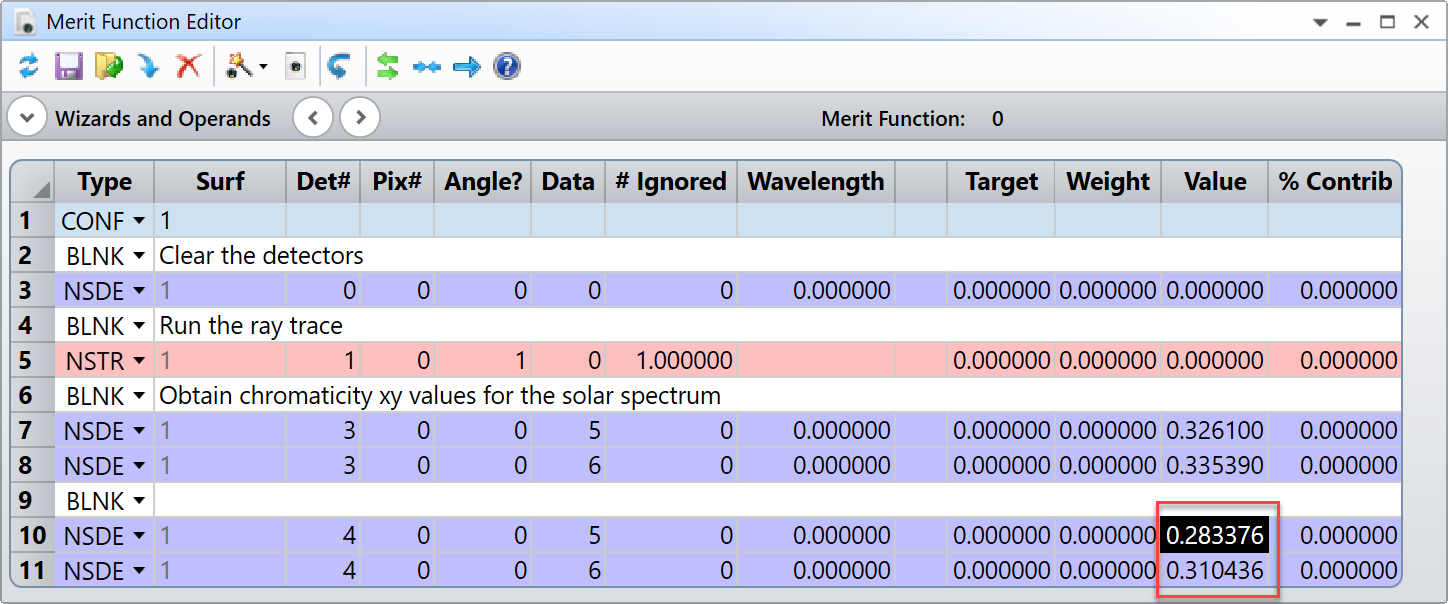The width and height of the screenshot is (1448, 604).
Task: Click the comment about chromaticity xy values
Action: 440,396
